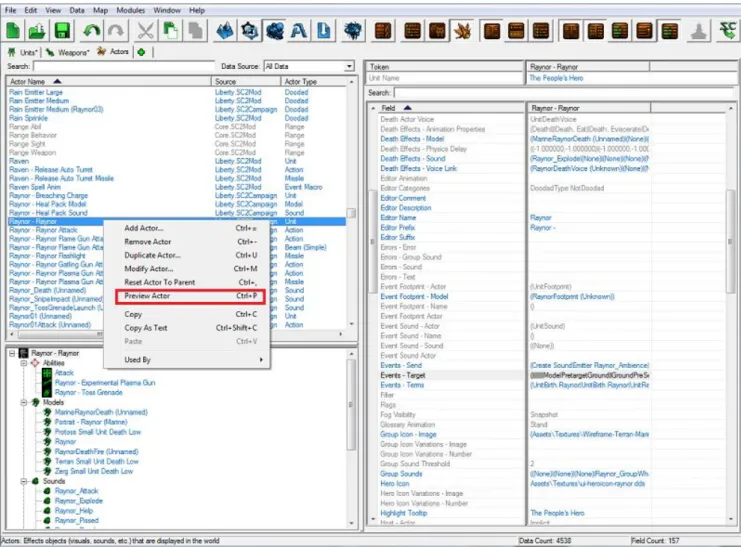Click the field list search box
The image size is (741, 547).
(564, 93)
